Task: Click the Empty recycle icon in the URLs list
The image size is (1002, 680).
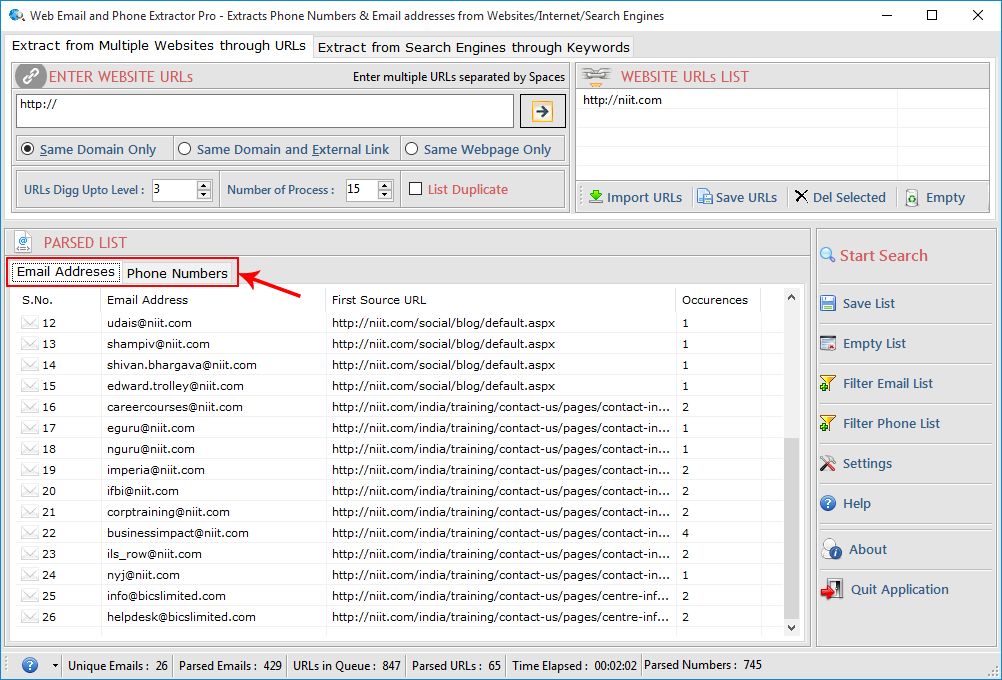Action: [912, 197]
